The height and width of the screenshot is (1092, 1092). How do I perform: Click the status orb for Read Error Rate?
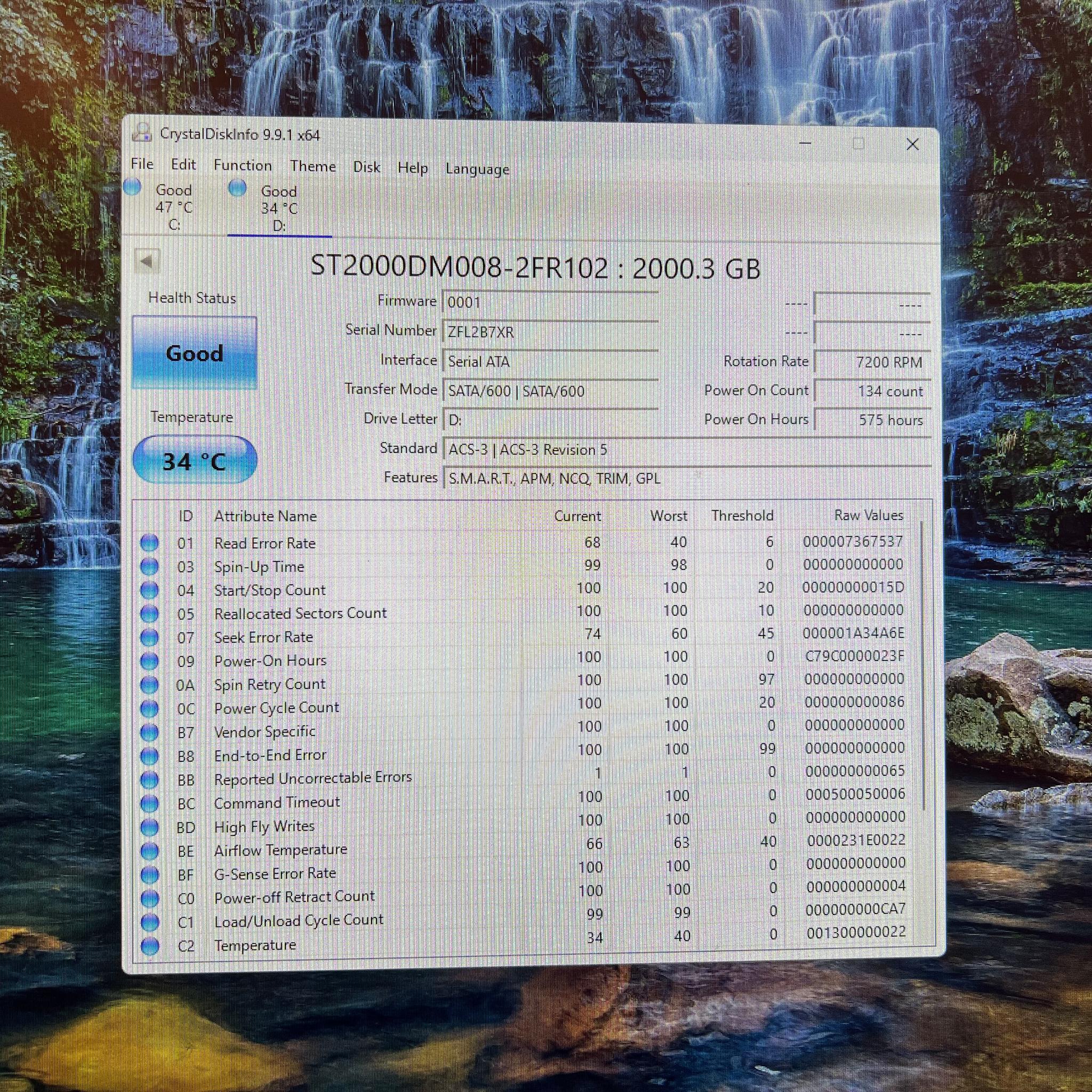[x=149, y=543]
